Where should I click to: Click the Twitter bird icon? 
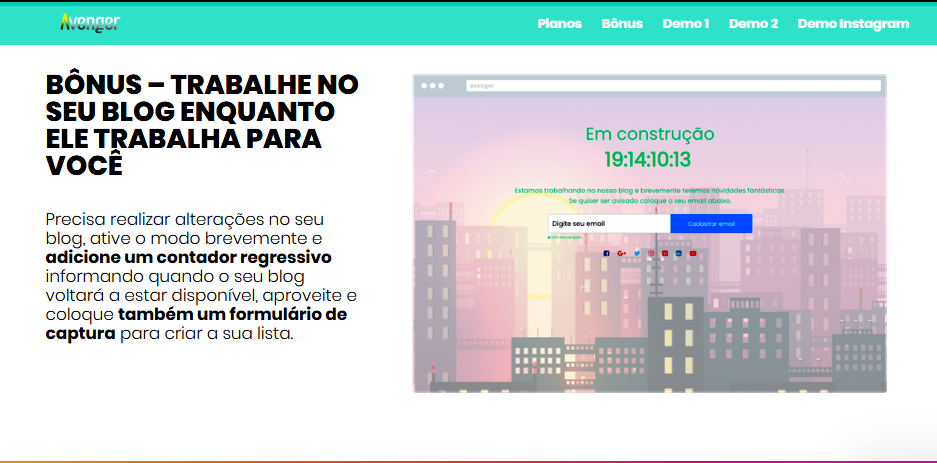pos(636,253)
